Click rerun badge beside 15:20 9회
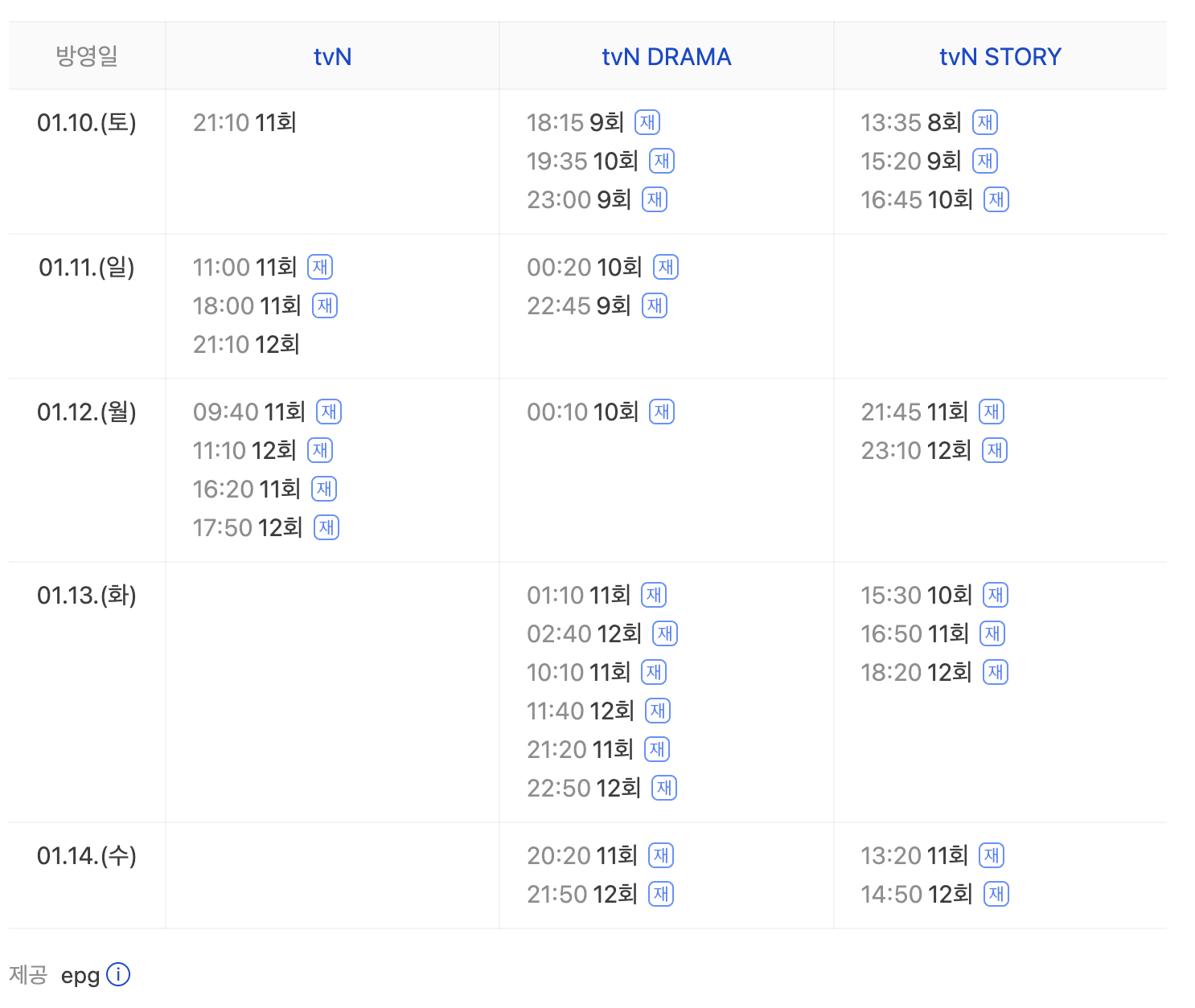This screenshot has height=1008, width=1195. tap(985, 161)
